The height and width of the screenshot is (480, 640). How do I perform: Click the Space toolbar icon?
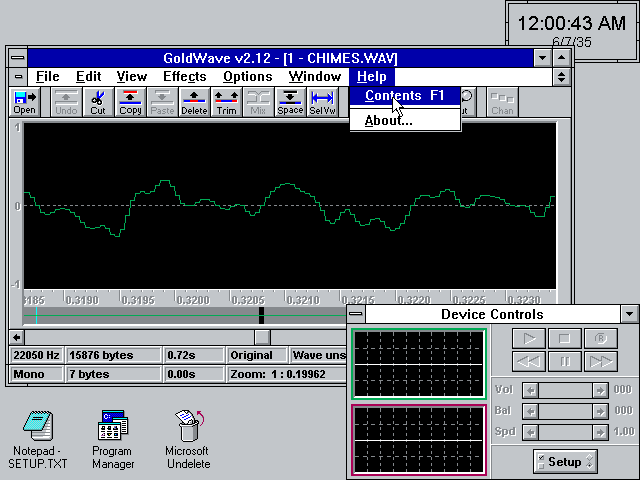290,102
